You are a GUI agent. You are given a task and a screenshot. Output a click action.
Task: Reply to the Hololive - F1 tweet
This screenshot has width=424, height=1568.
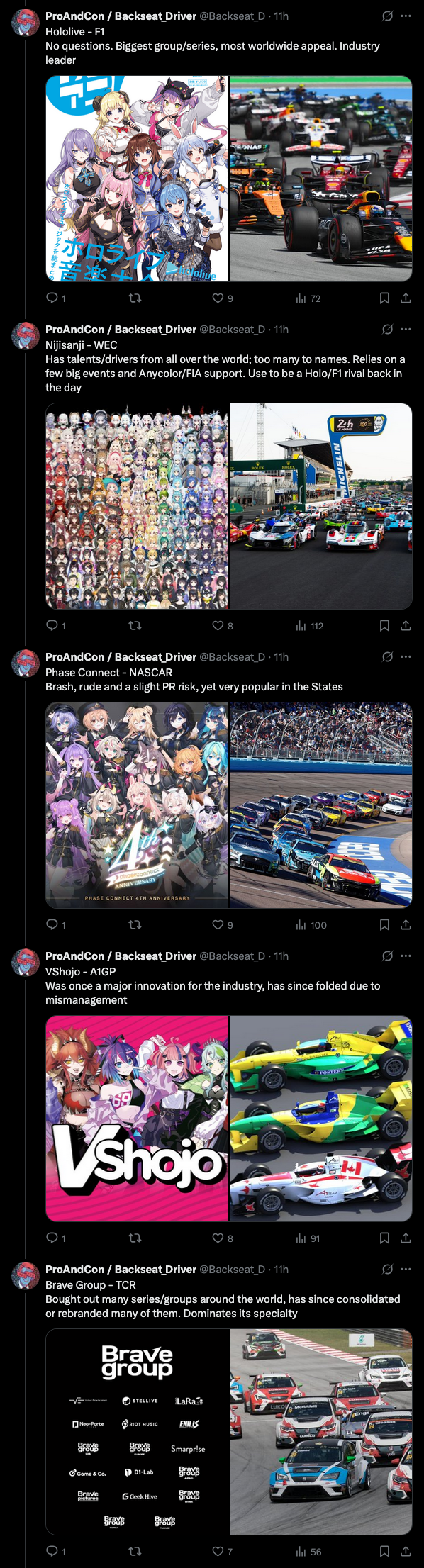52,298
